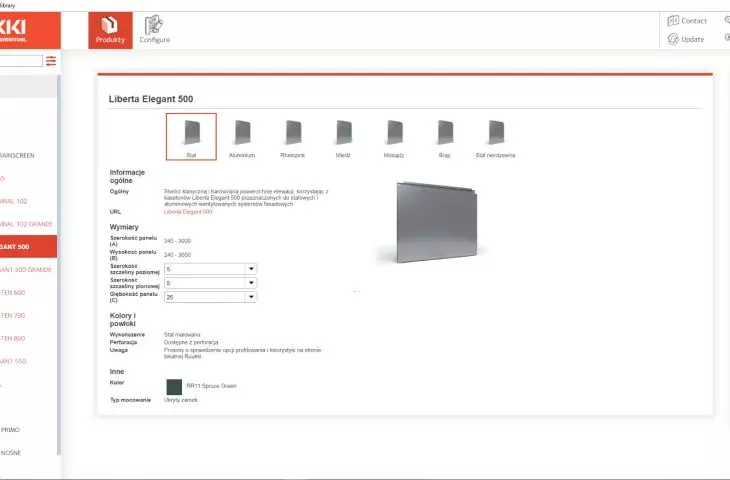Open the 500 GRANDE sidebar entry
The image size is (730, 480).
click(28, 270)
